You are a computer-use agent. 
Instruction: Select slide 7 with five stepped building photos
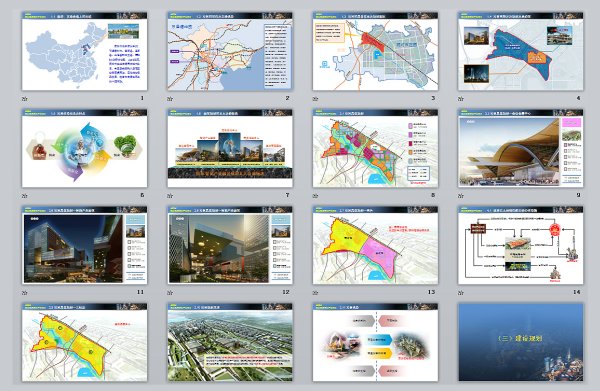[x=230, y=148]
